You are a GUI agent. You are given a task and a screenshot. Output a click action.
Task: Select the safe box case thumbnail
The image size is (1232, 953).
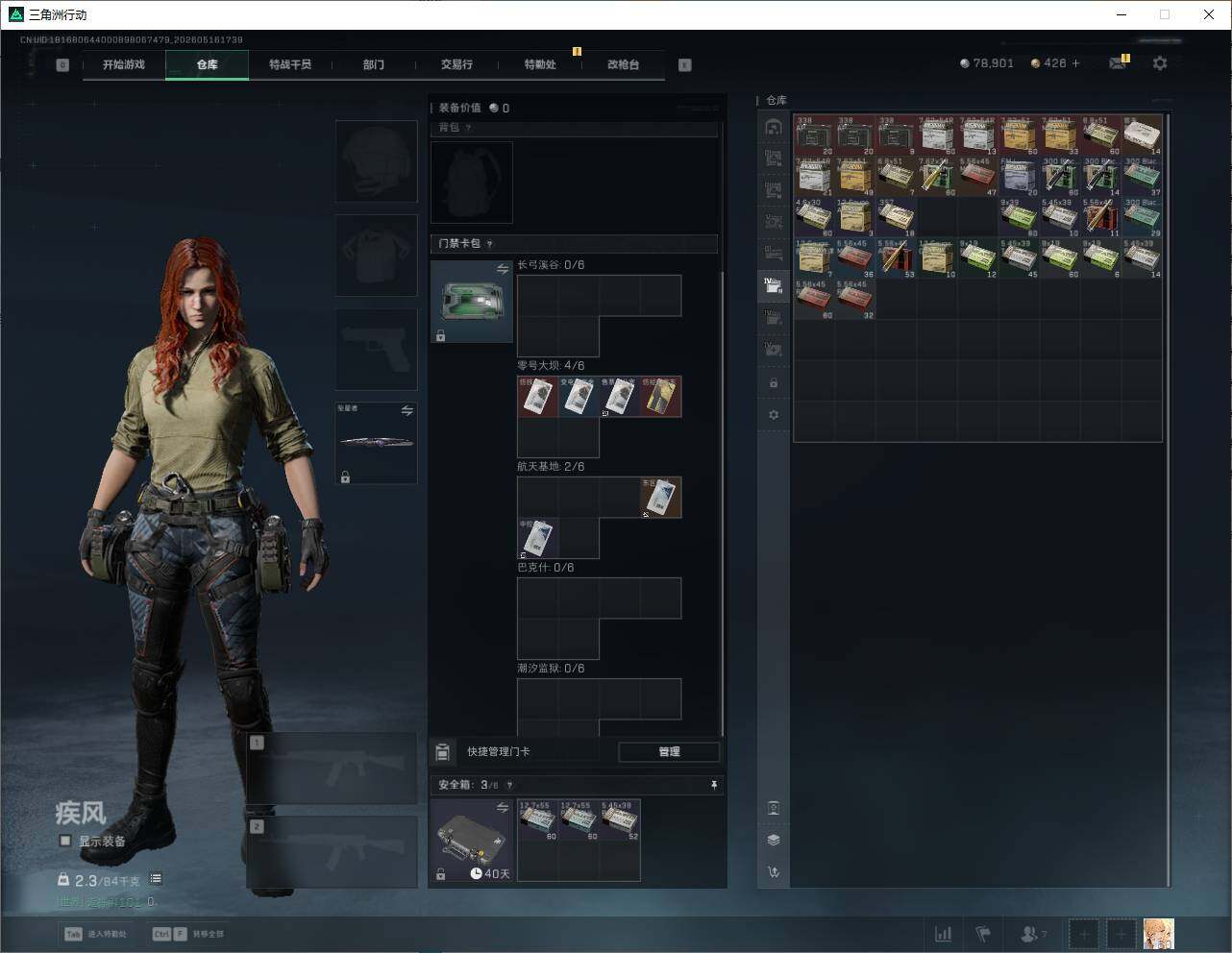click(472, 841)
